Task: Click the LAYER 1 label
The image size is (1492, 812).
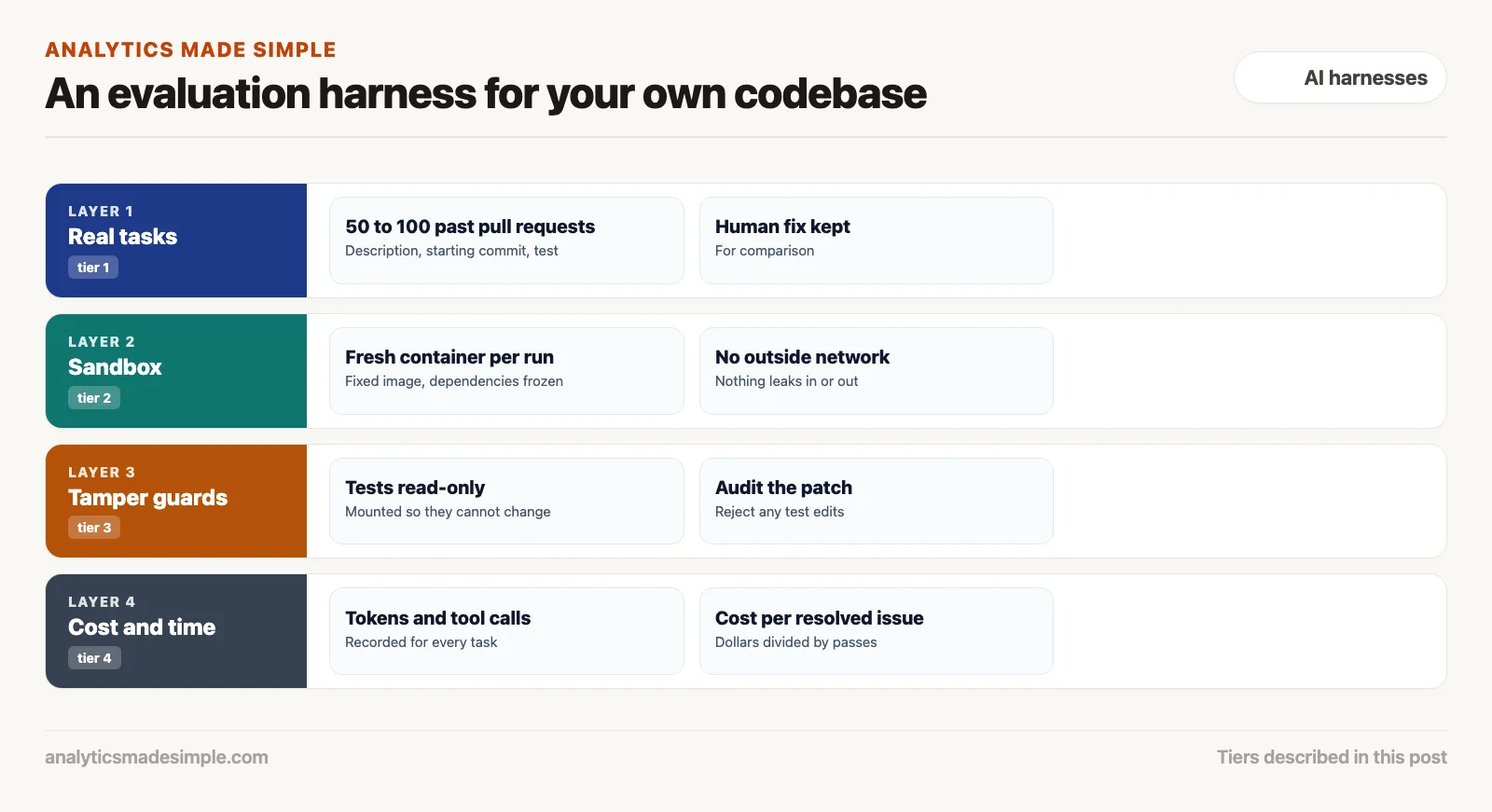Action: 101,212
